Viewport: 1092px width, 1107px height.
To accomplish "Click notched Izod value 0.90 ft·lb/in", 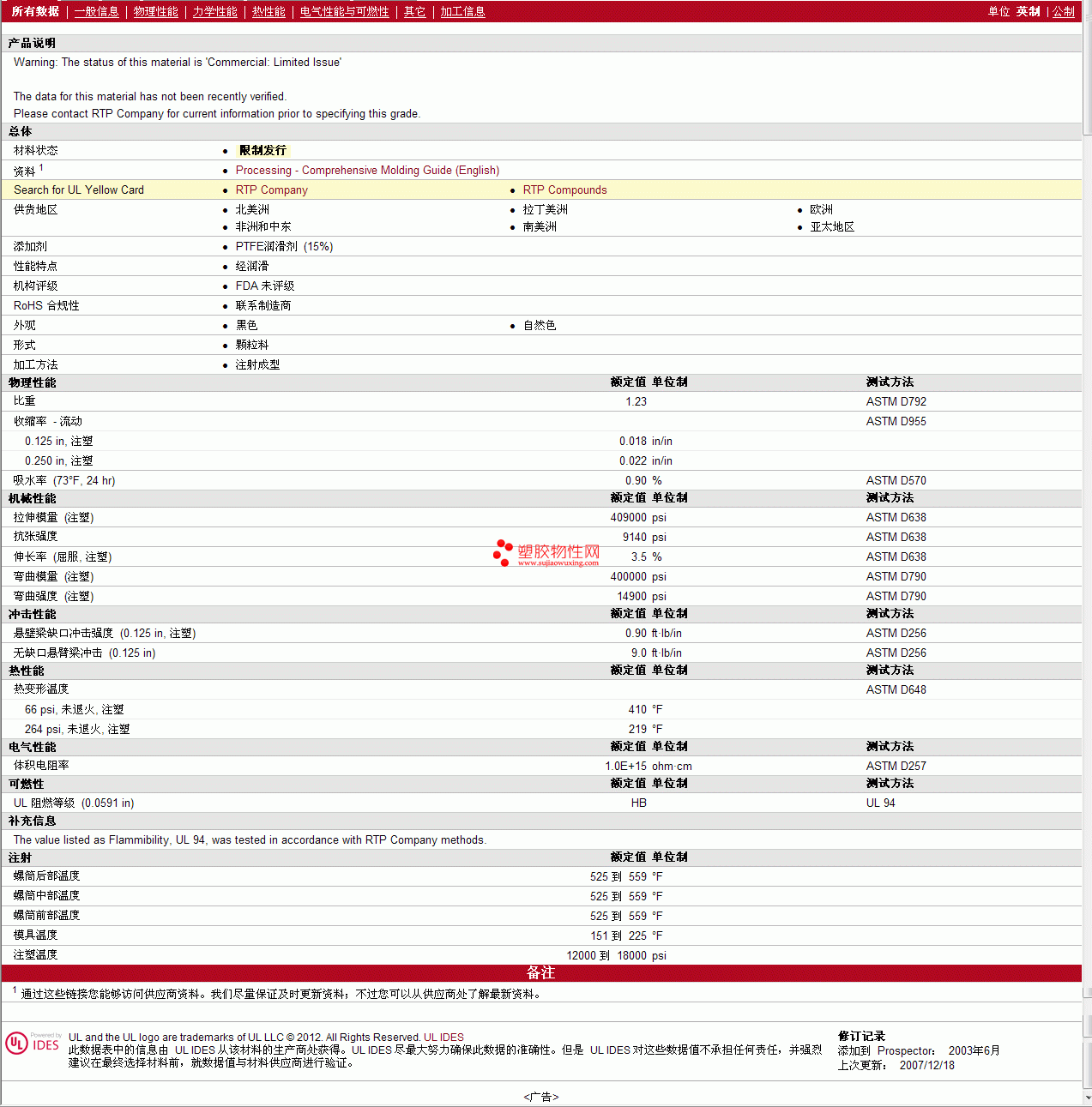I will [654, 633].
